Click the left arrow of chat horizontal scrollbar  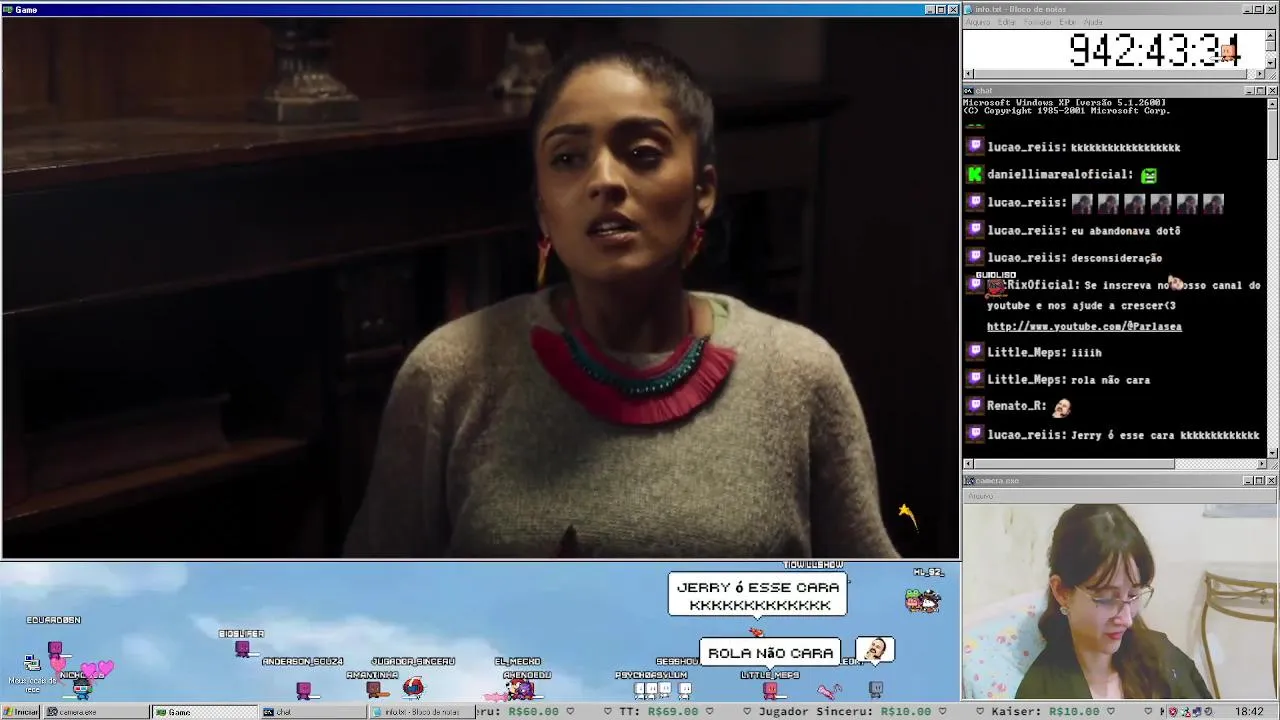pyautogui.click(x=968, y=464)
